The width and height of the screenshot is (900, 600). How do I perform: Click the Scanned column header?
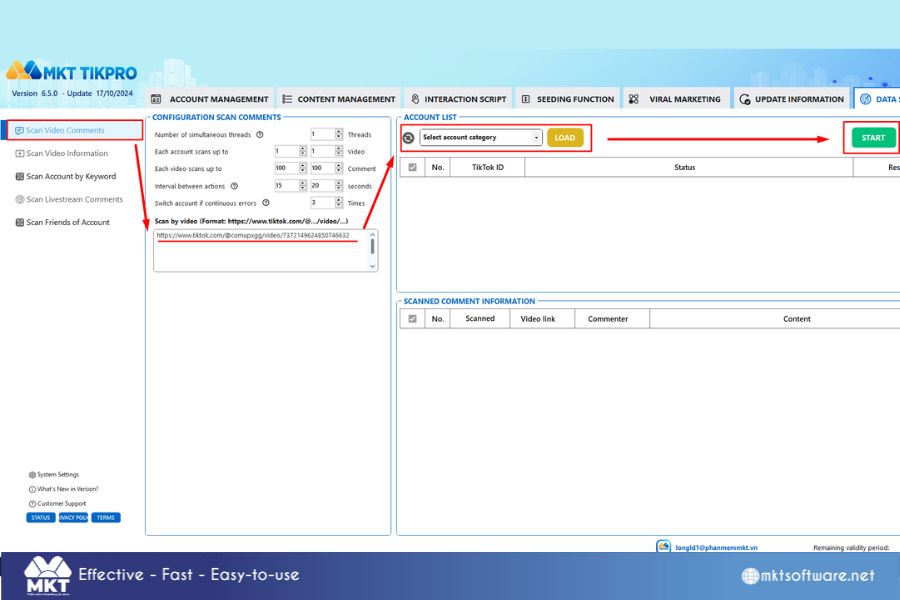(480, 319)
